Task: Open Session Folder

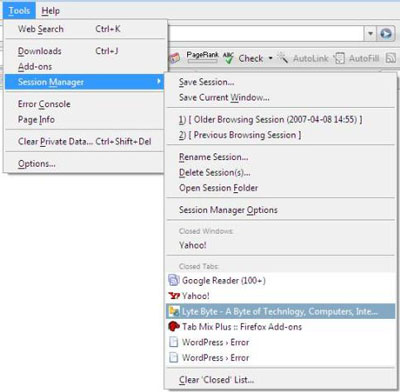Action: pyautogui.click(x=281, y=188)
